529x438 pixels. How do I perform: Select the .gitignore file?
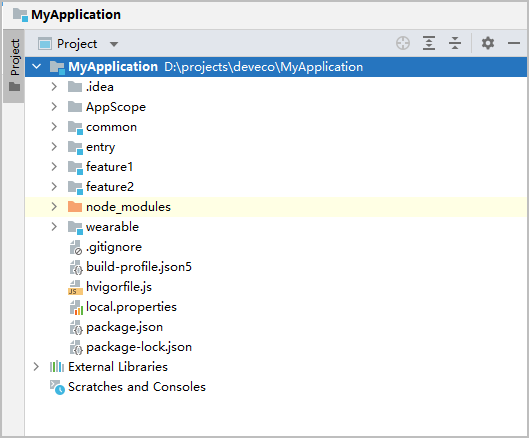coord(114,247)
